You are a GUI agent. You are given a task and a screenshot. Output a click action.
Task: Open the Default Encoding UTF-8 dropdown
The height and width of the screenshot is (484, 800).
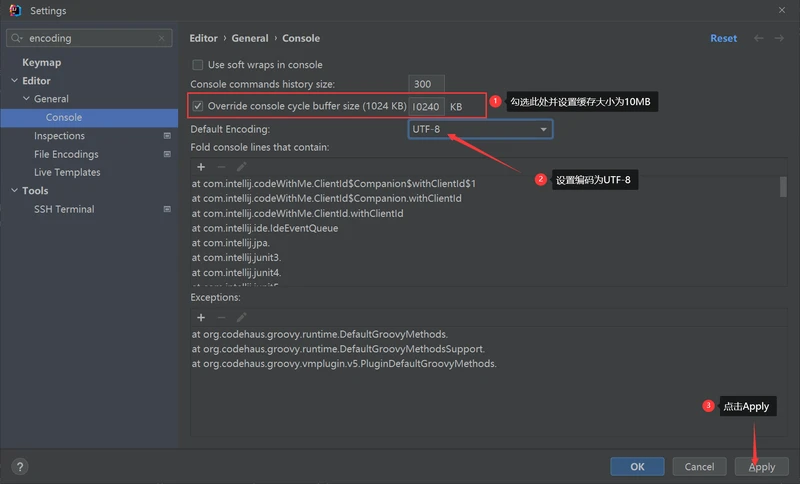tap(480, 129)
